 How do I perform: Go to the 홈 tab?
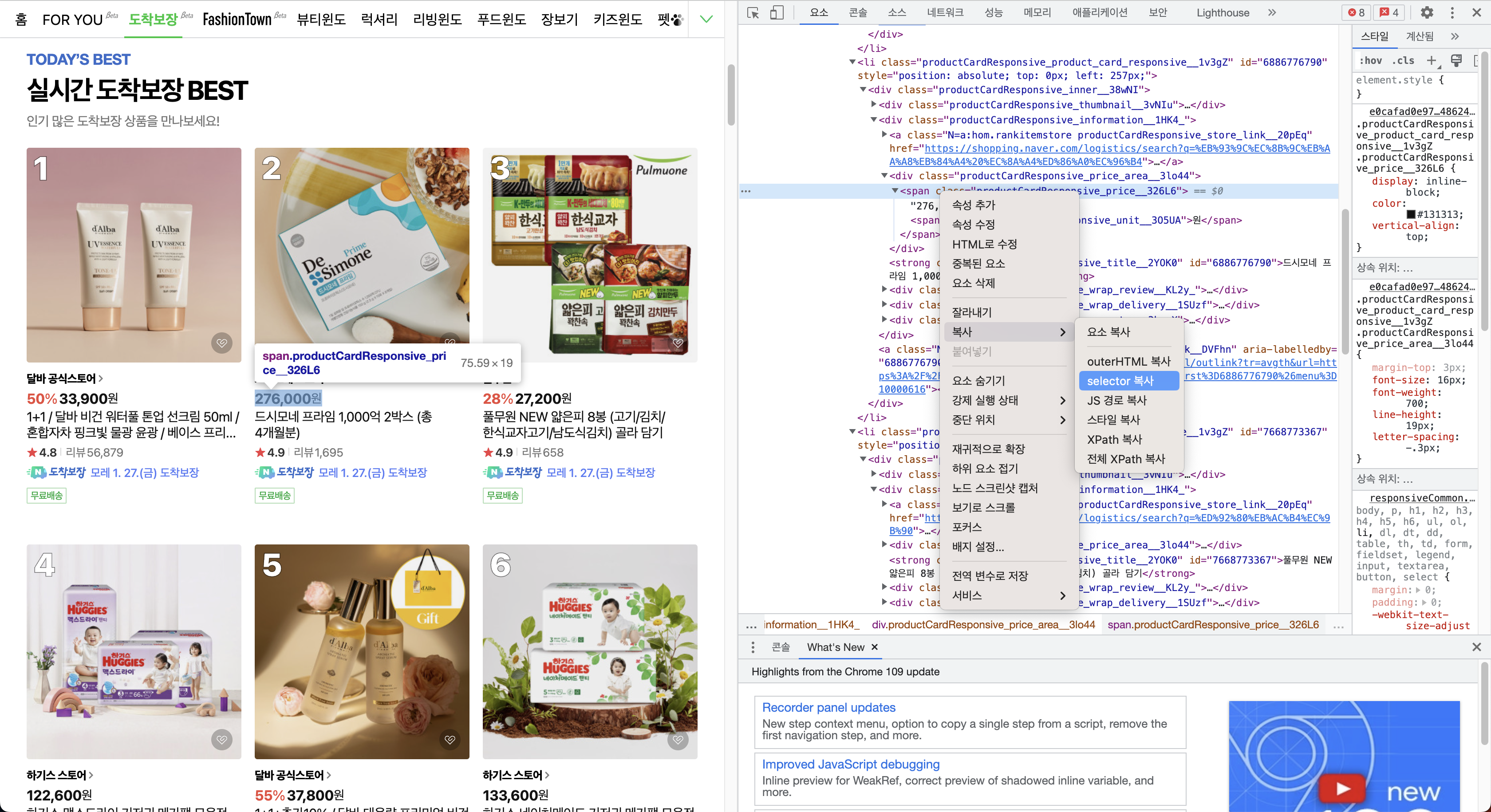coord(21,19)
